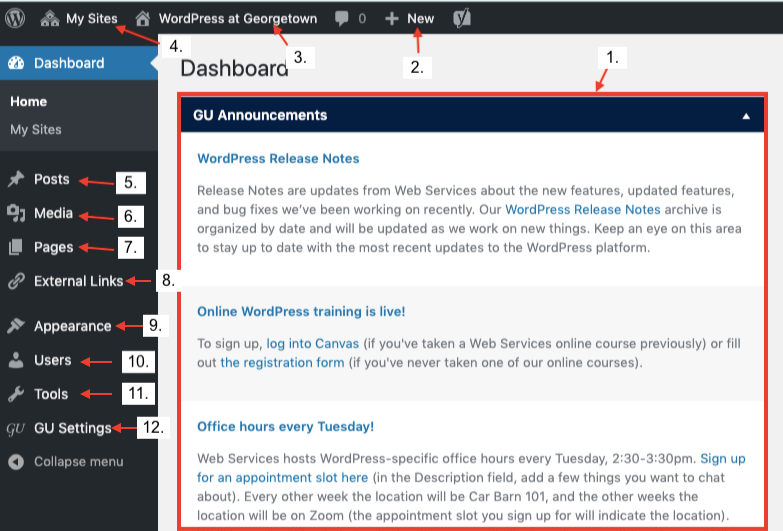This screenshot has width=783, height=531.
Task: Open My Sites submenu item in sidebar
Action: point(36,130)
